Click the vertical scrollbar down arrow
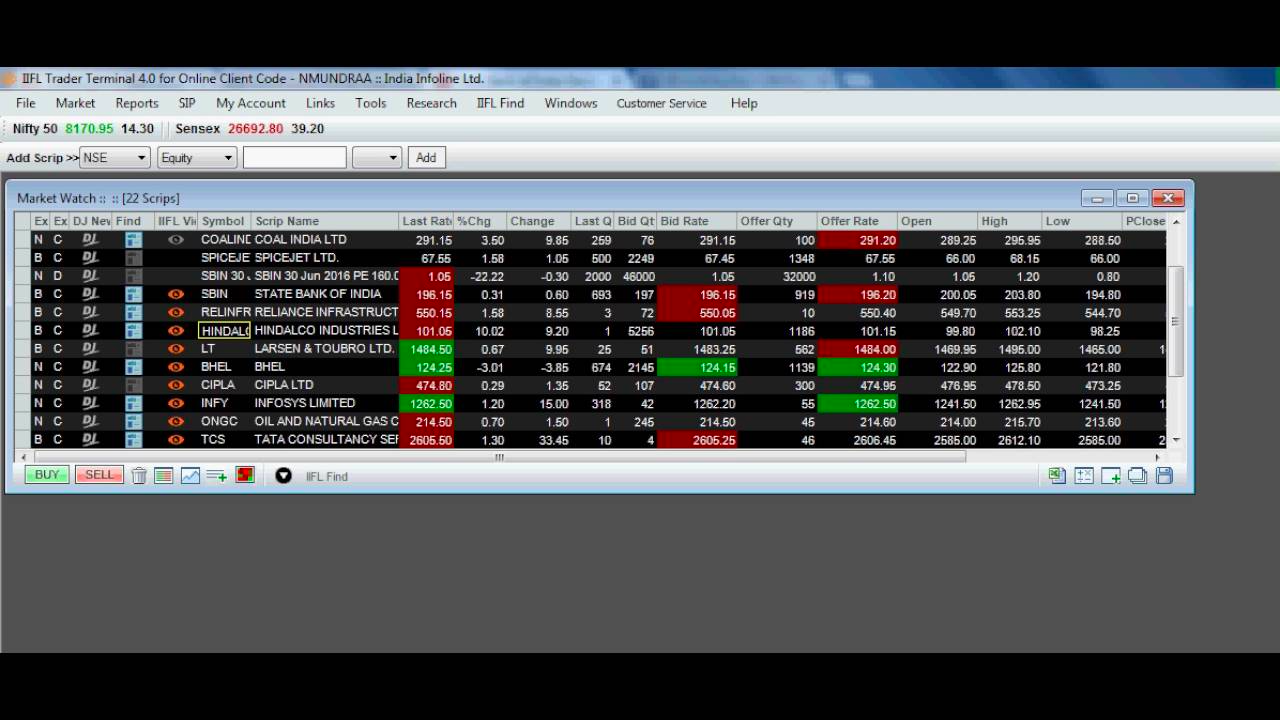This screenshot has width=1280, height=720. click(1176, 440)
